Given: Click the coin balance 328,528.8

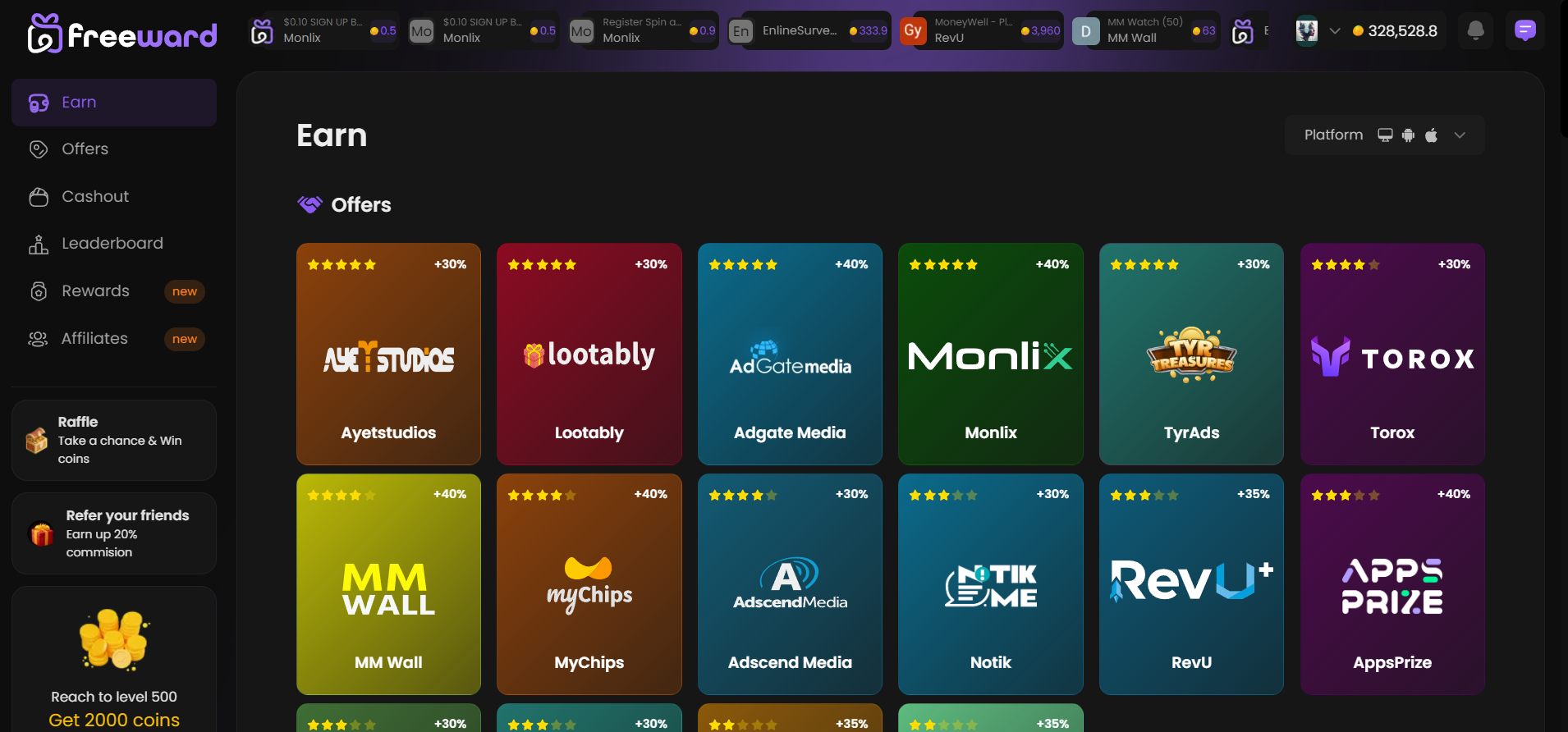Looking at the screenshot, I should point(1395,31).
